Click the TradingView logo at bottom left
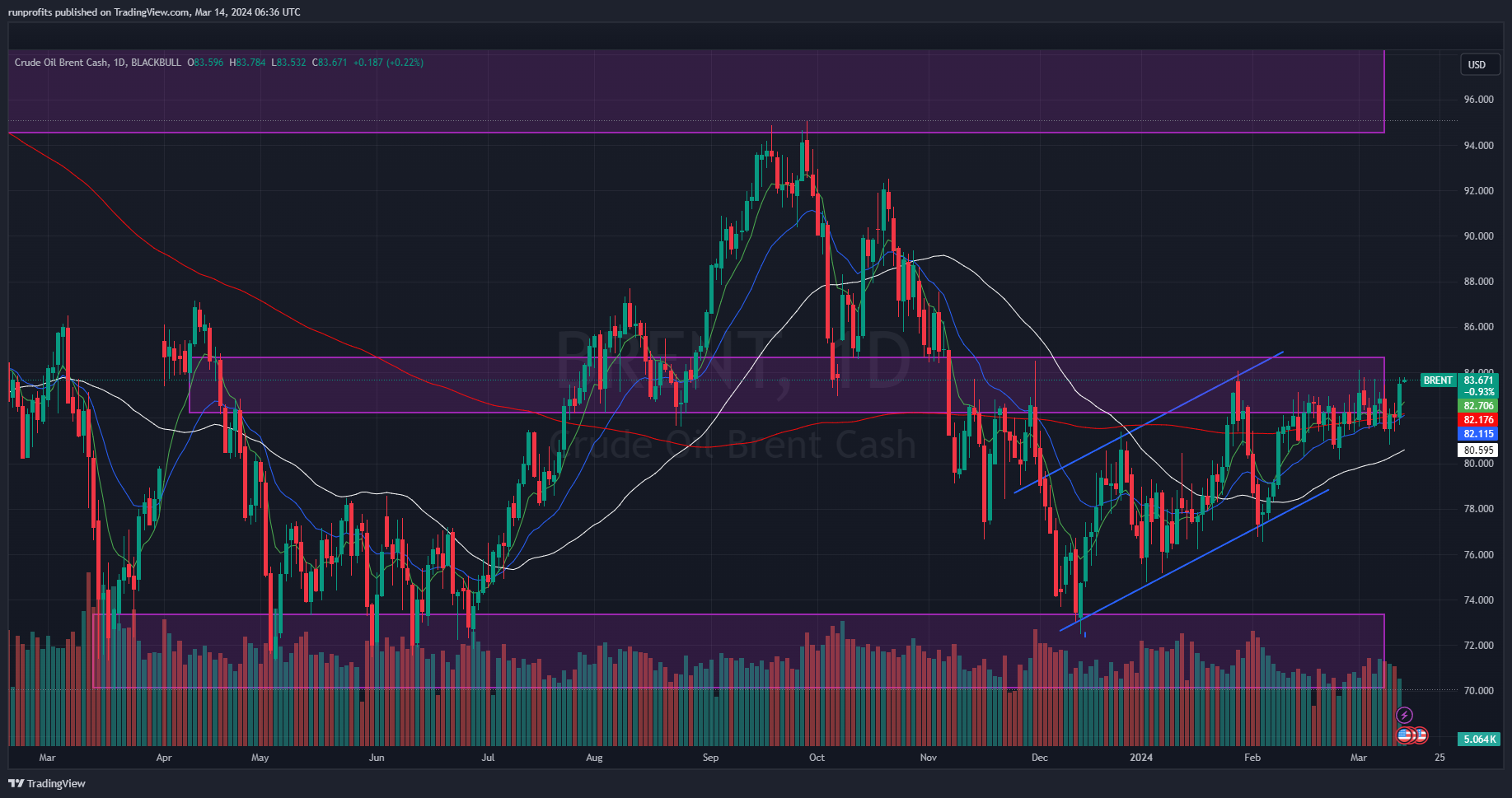The image size is (1512, 798). [x=47, y=783]
